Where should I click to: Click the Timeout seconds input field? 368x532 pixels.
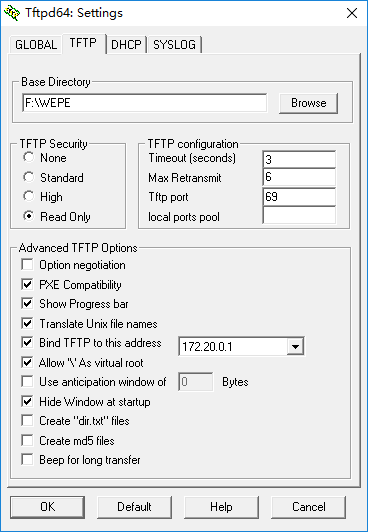pyautogui.click(x=299, y=159)
